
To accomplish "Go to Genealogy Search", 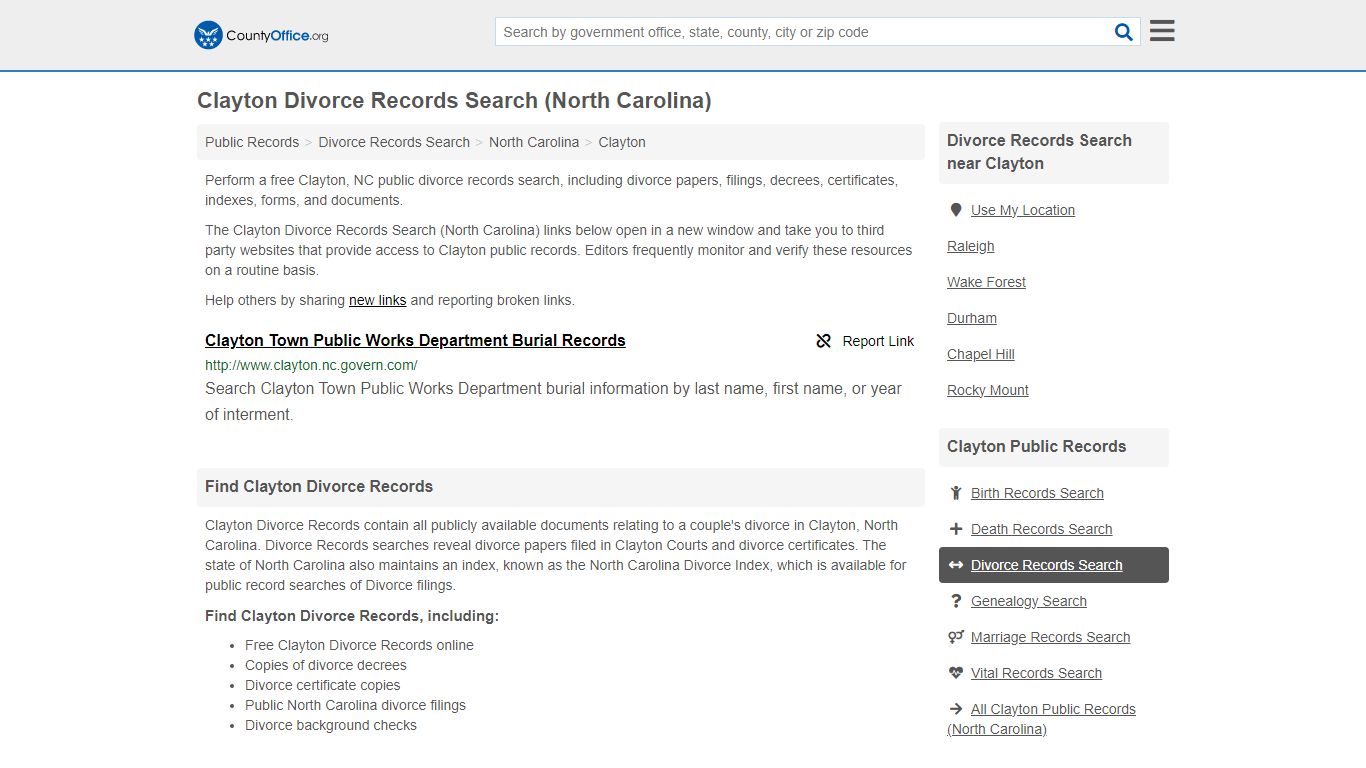I will (1029, 601).
